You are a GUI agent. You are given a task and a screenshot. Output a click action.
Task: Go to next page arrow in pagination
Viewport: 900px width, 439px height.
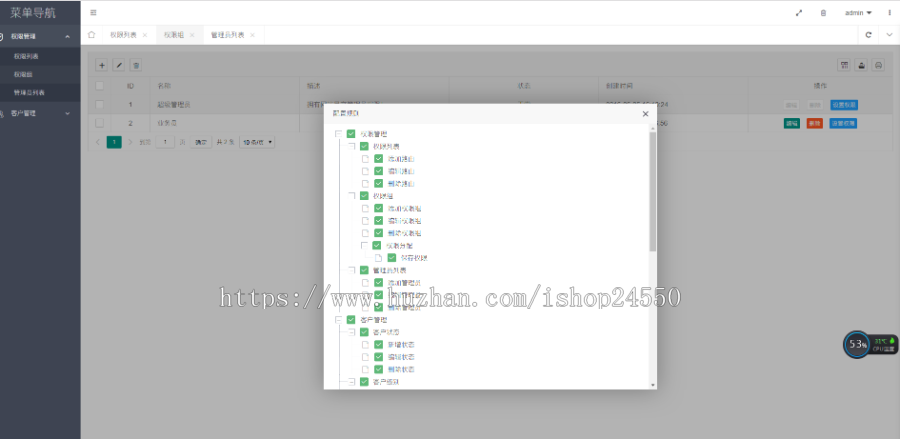tap(130, 142)
